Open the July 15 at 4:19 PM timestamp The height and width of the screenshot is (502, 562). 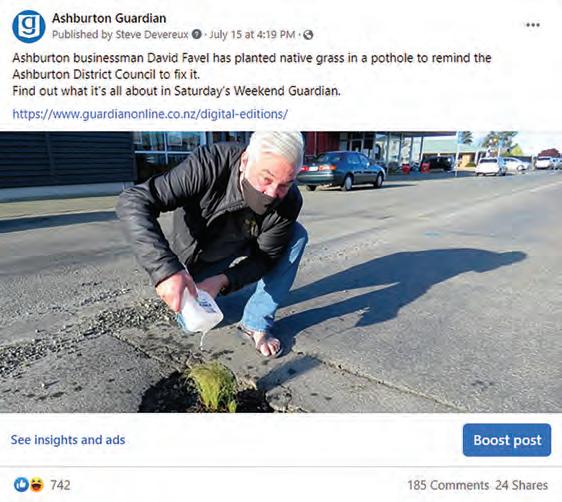[252, 34]
